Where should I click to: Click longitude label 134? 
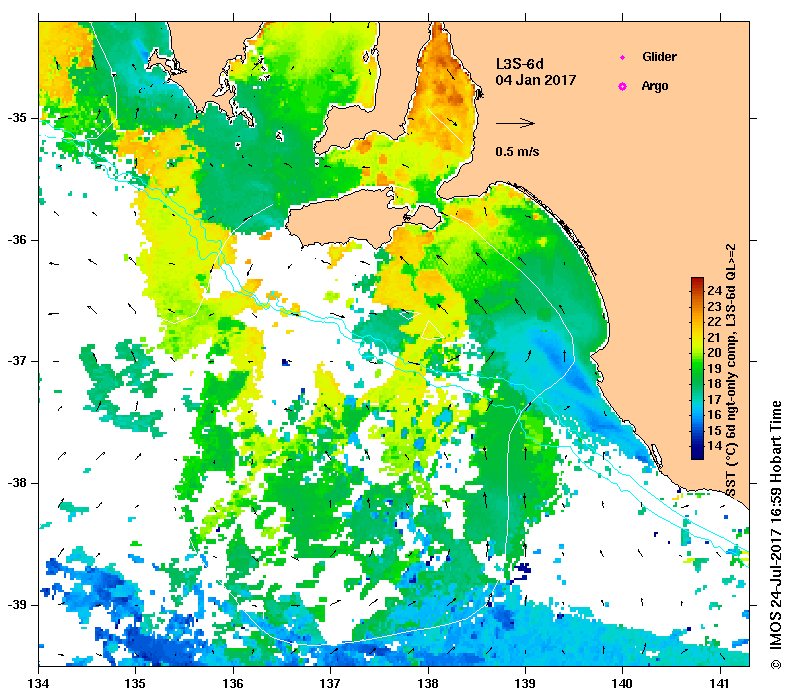(38, 684)
